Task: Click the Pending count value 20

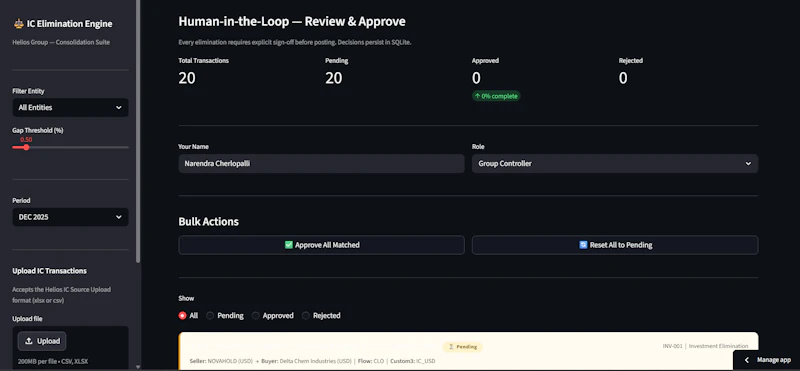Action: click(x=334, y=78)
